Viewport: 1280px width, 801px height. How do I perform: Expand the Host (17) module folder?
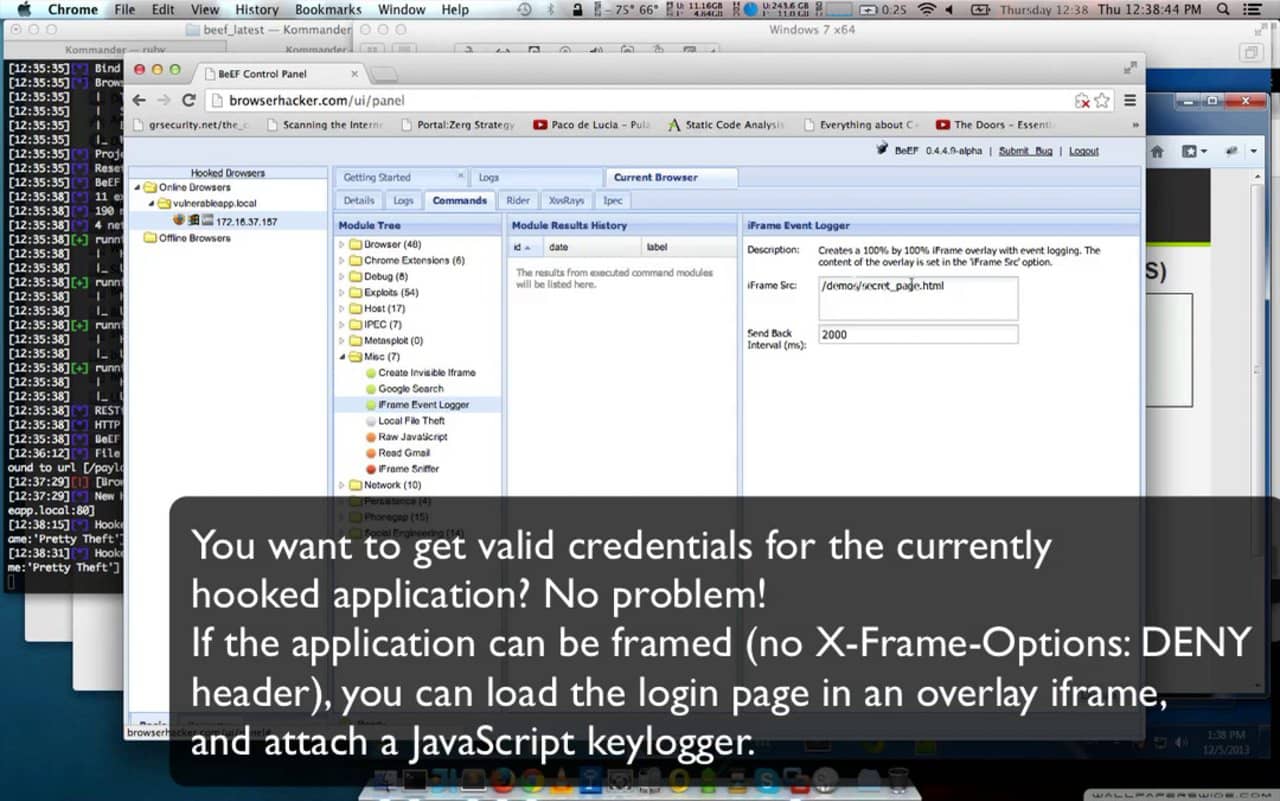point(342,309)
